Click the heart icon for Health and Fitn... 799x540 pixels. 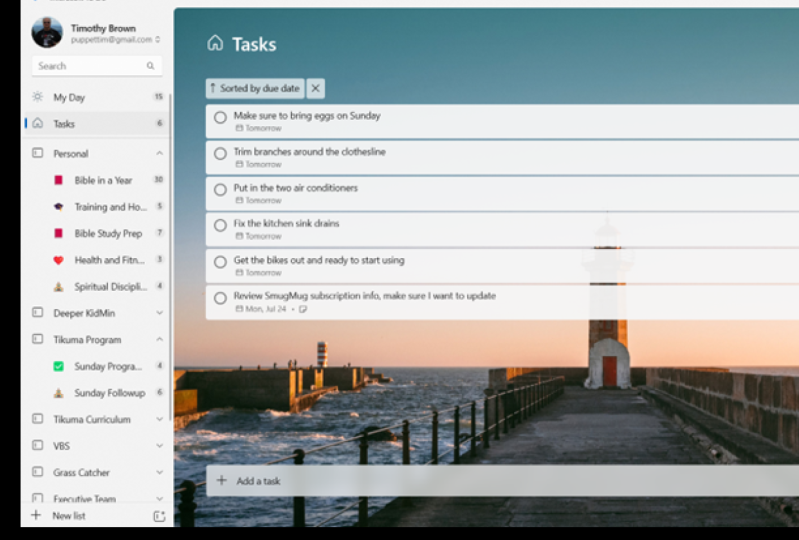59,260
